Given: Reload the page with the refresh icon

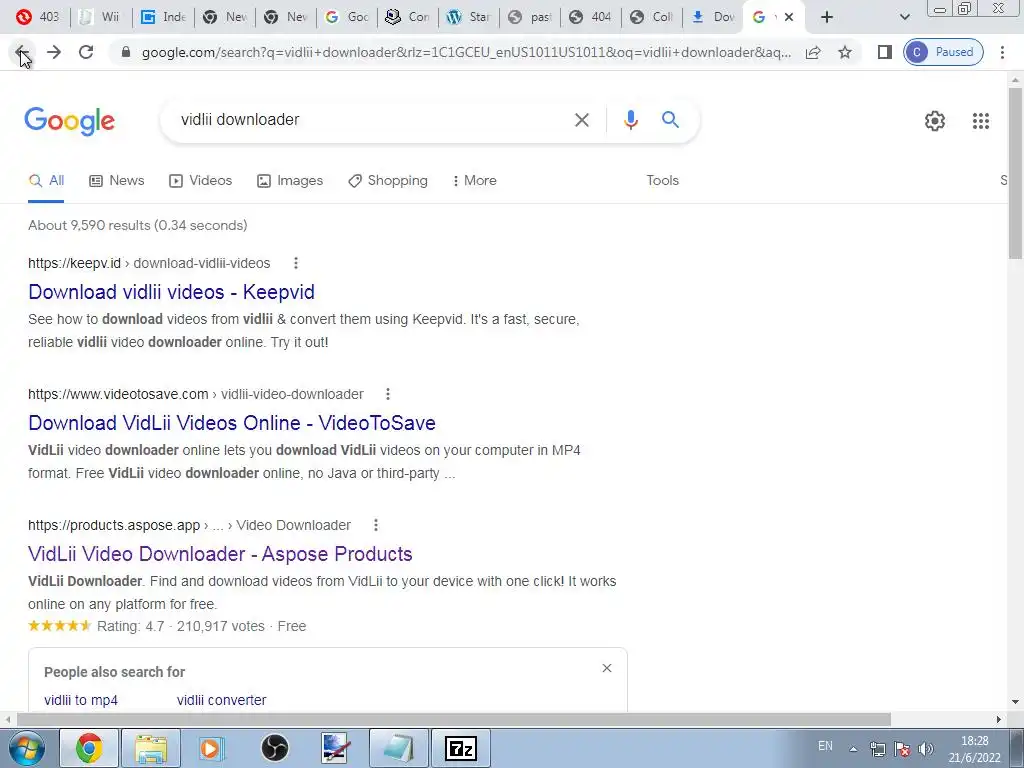Looking at the screenshot, I should point(86,52).
